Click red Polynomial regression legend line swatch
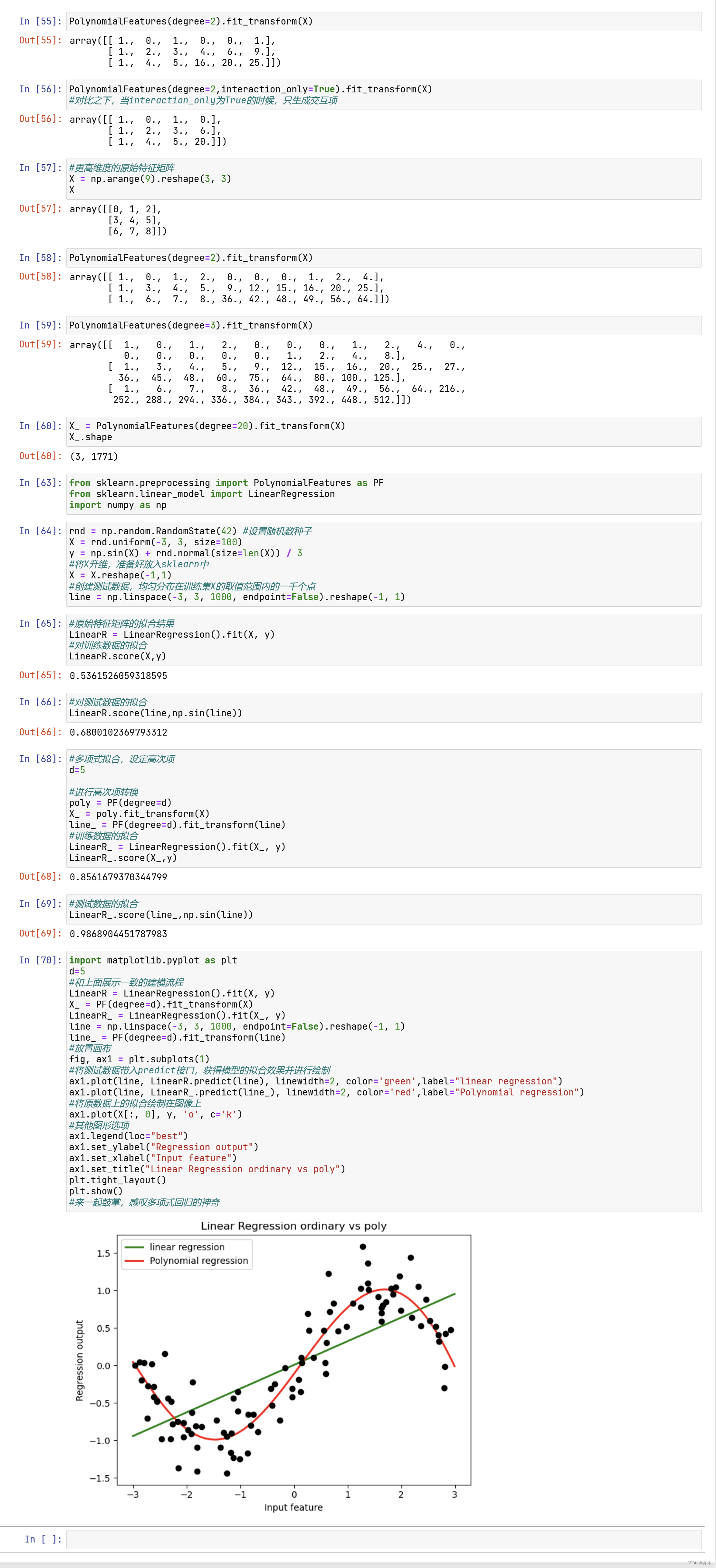 tap(134, 1261)
